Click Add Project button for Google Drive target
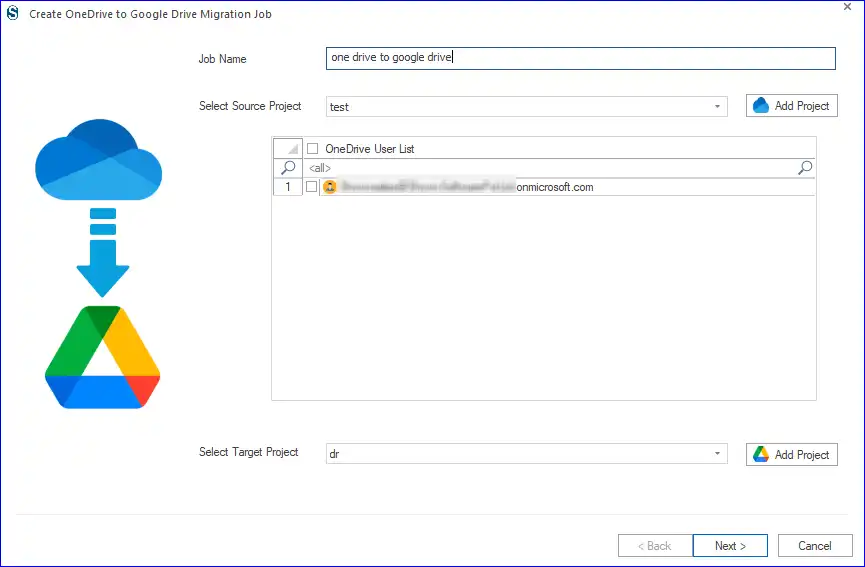The image size is (865, 567). click(x=792, y=454)
